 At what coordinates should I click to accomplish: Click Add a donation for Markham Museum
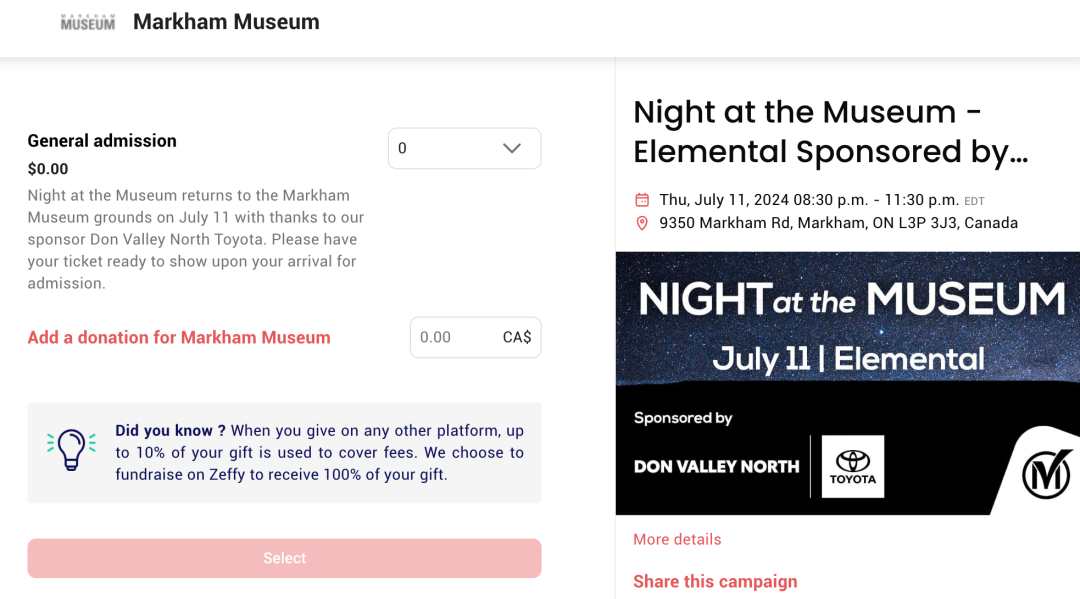tap(179, 337)
